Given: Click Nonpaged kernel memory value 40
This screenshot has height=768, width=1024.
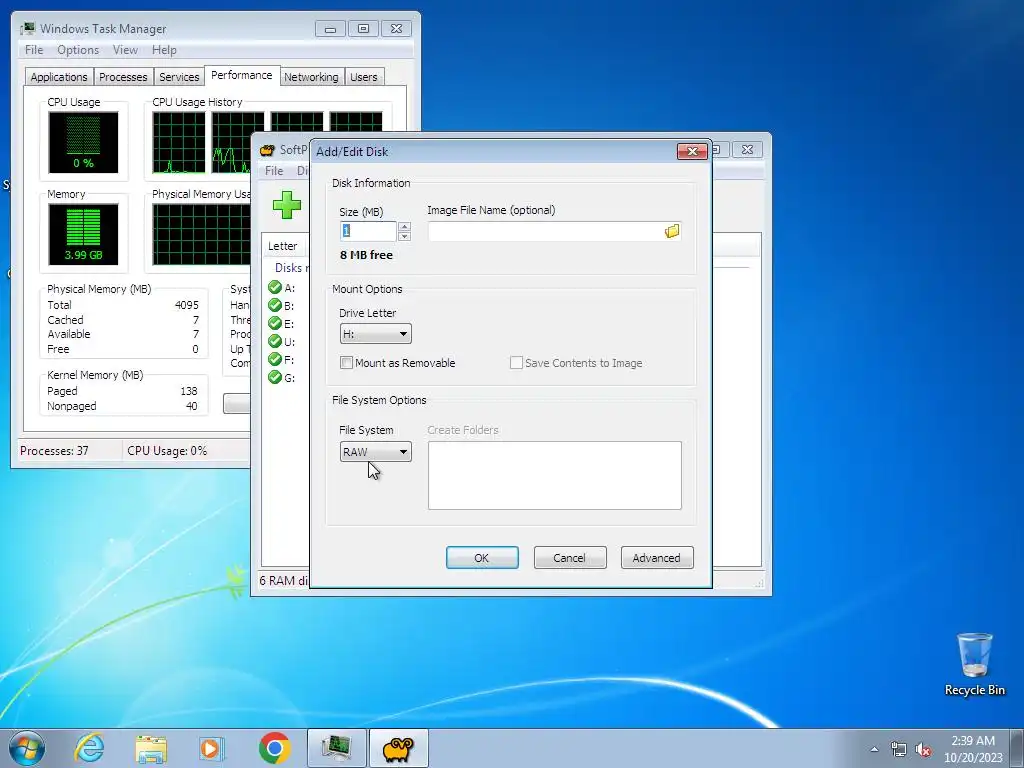Looking at the screenshot, I should 191,406.
